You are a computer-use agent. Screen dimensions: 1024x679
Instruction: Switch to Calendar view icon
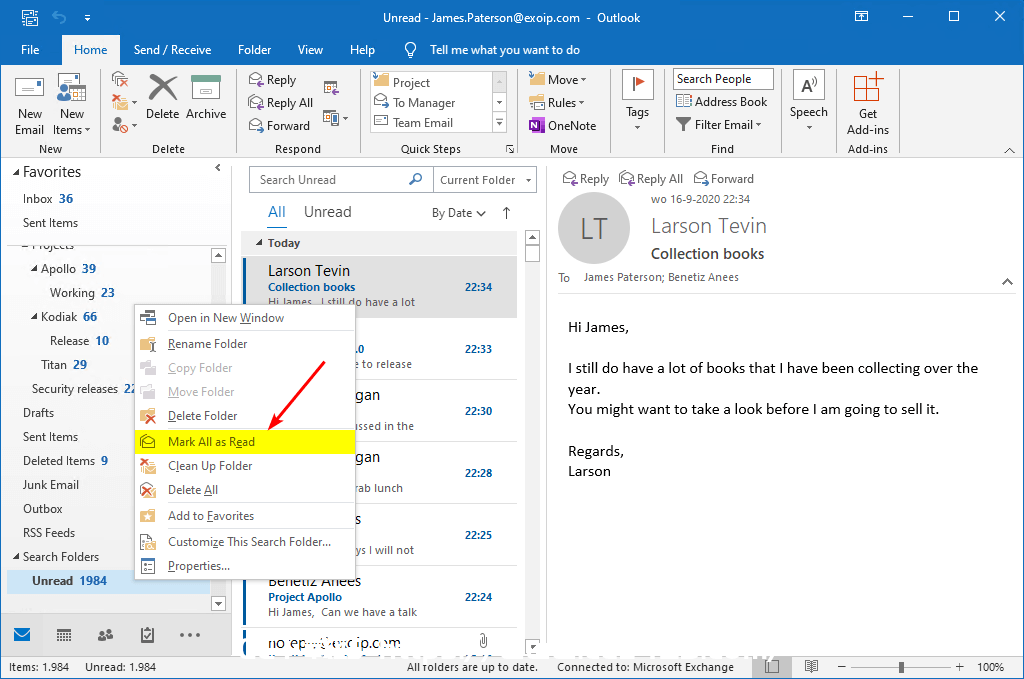tap(64, 635)
